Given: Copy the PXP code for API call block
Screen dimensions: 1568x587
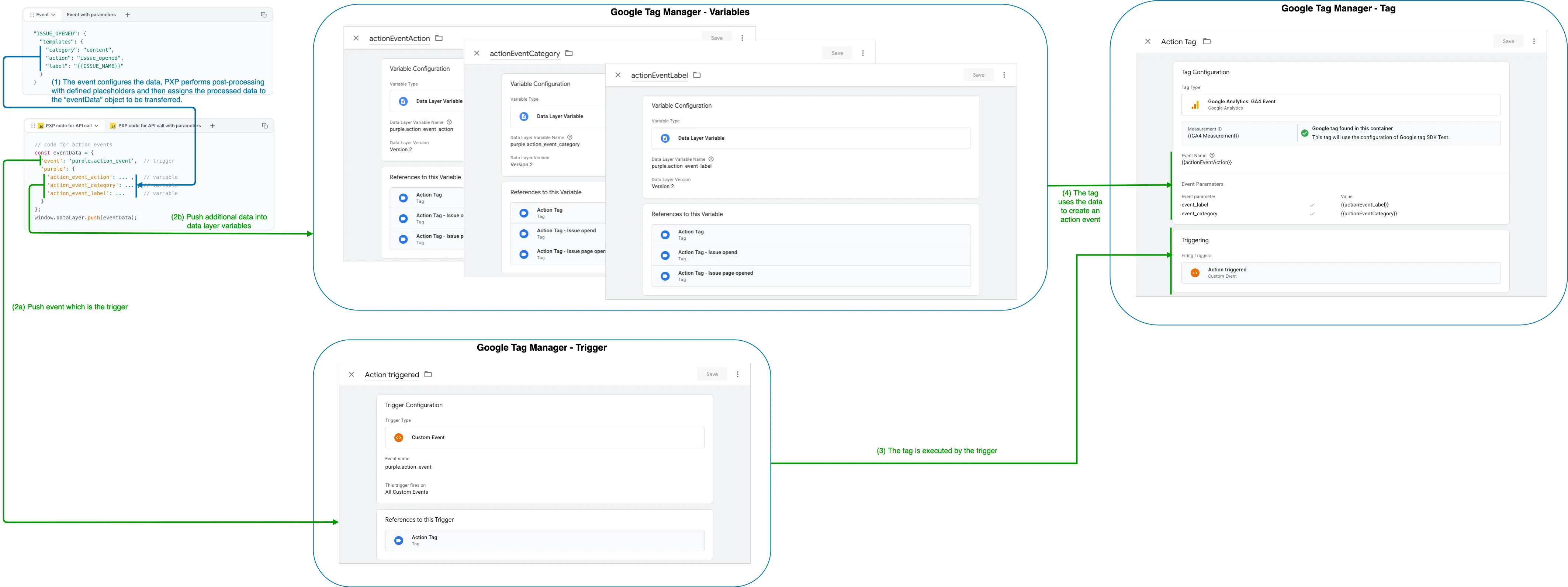Looking at the screenshot, I should pos(265,126).
